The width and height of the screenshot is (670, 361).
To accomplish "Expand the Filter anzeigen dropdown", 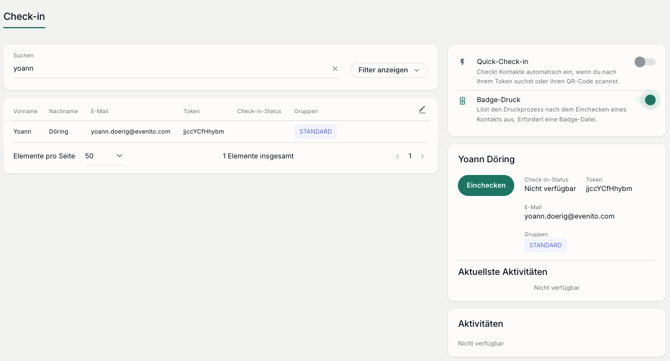I will click(x=389, y=70).
